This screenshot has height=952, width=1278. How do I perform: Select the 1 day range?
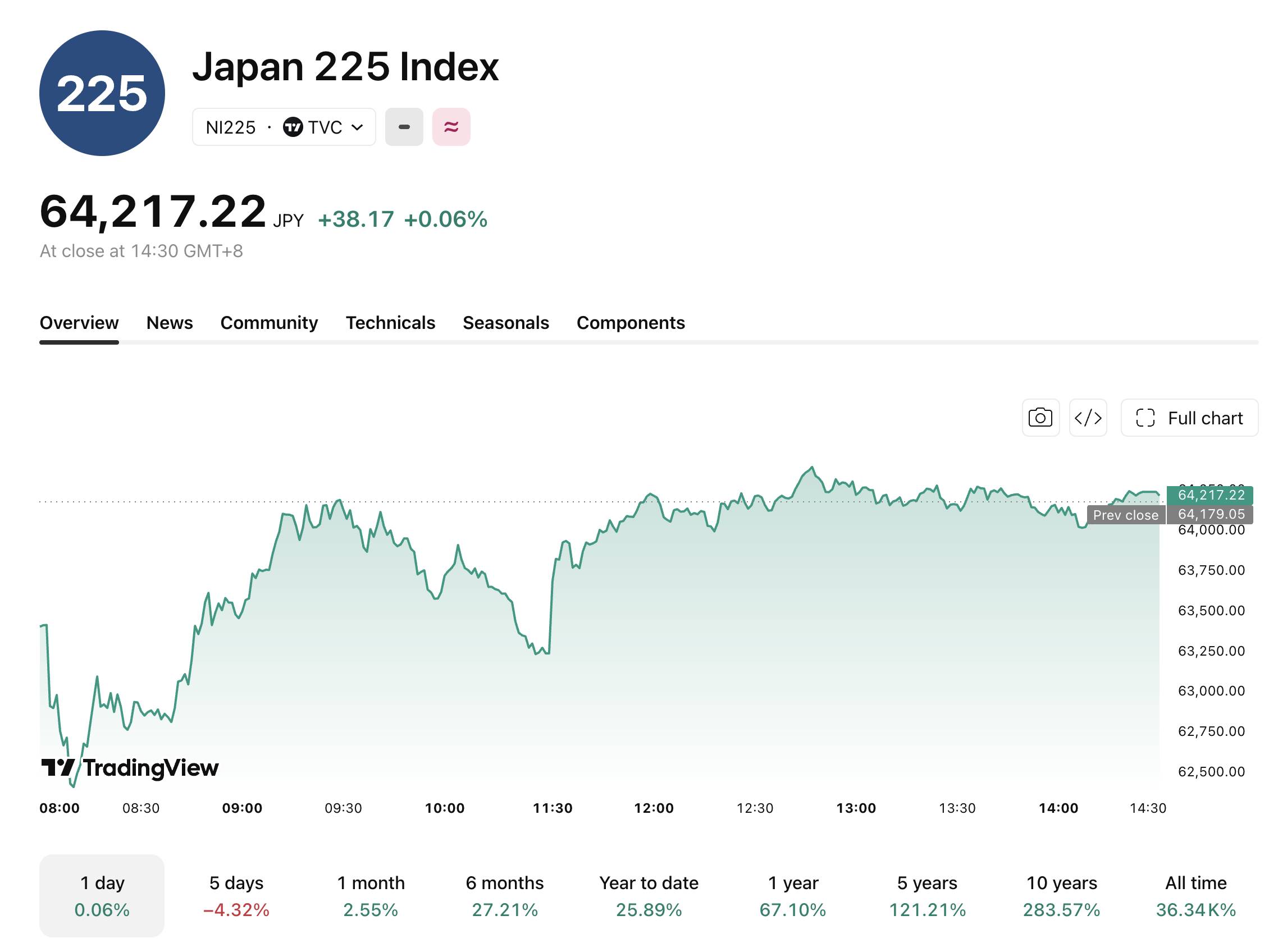pos(102,896)
